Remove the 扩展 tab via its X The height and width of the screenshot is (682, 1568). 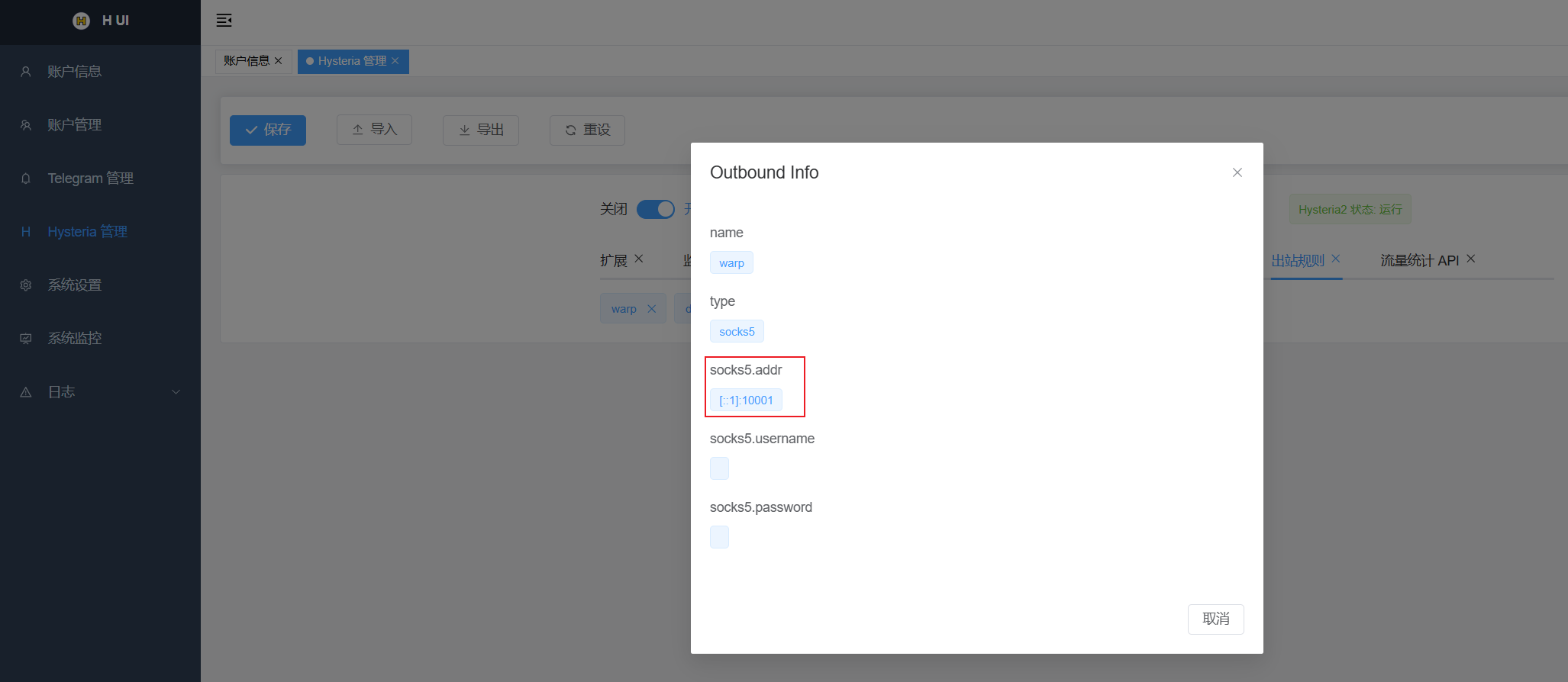click(639, 259)
